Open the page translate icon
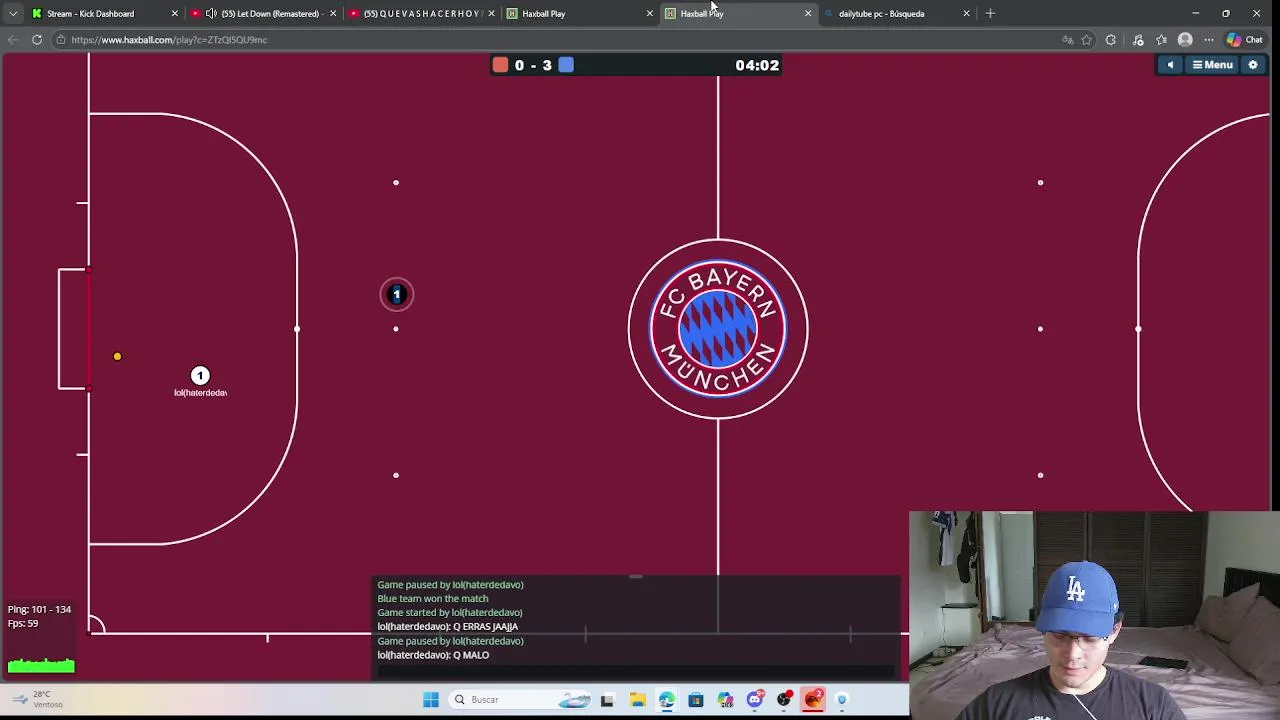 click(1067, 40)
